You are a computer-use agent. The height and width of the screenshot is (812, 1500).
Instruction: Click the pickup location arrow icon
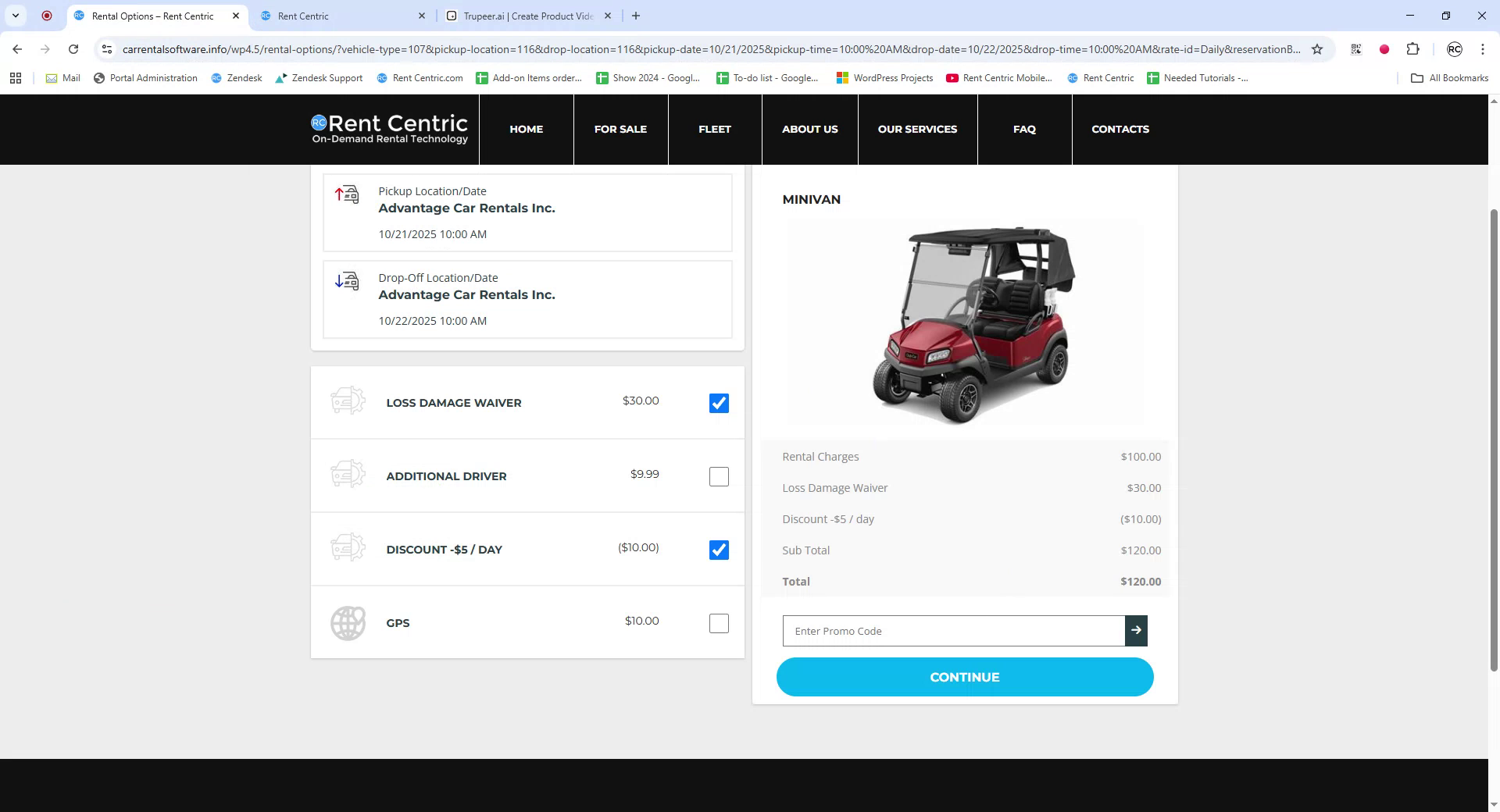pyautogui.click(x=346, y=195)
